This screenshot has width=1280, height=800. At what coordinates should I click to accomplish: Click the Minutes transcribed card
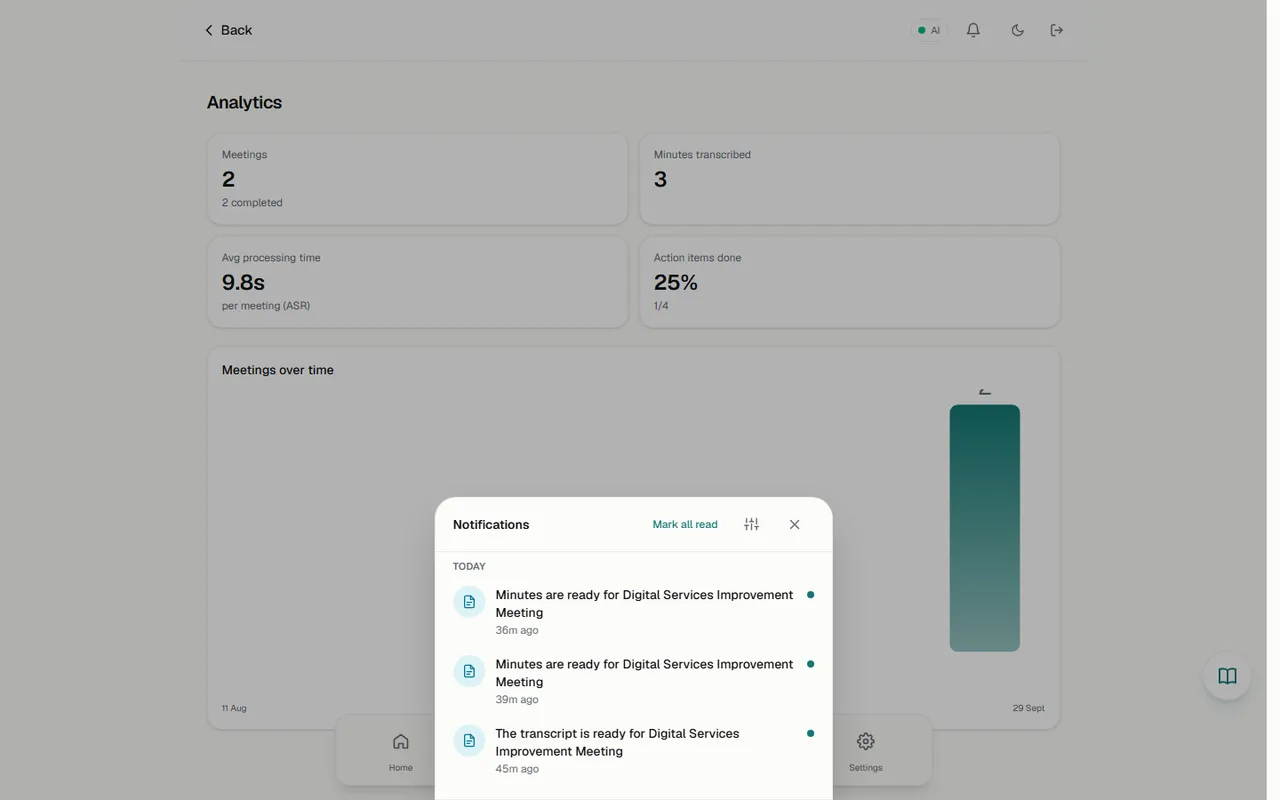tap(849, 179)
